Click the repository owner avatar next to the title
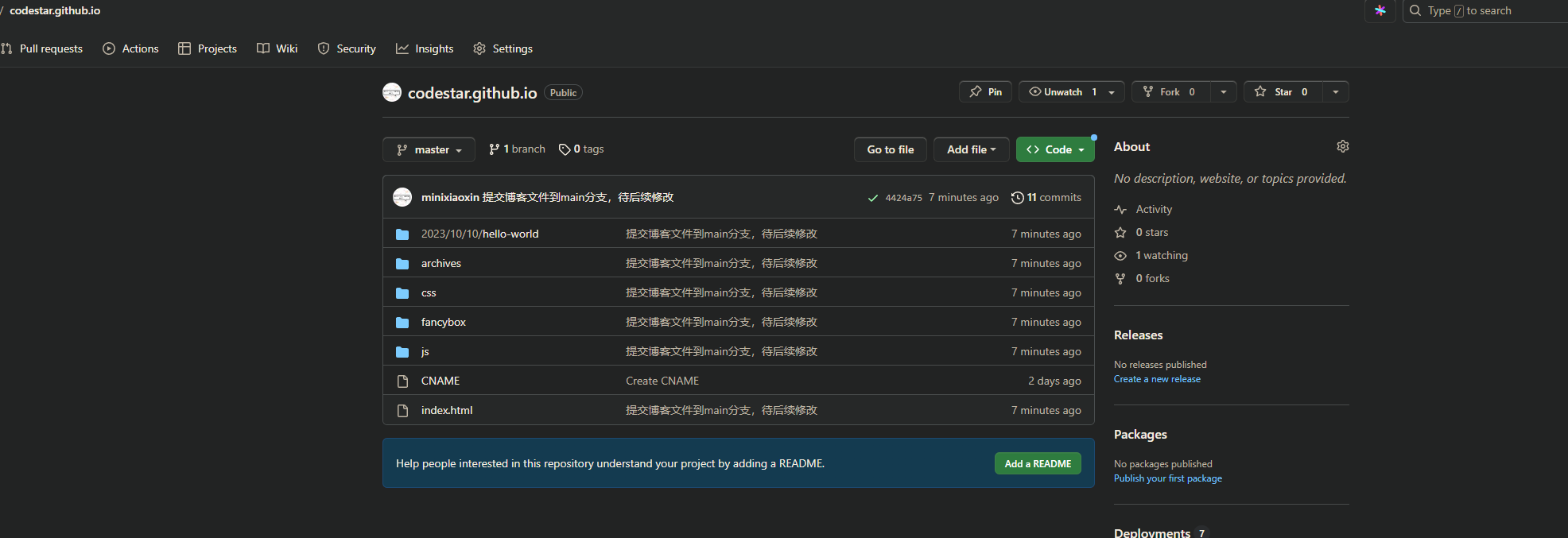This screenshot has width=1568, height=538. point(392,92)
